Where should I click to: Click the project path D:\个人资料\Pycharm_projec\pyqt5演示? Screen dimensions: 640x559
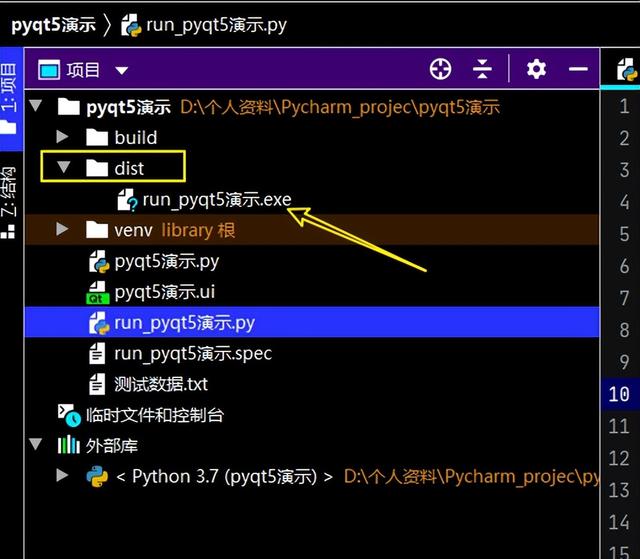click(x=340, y=107)
